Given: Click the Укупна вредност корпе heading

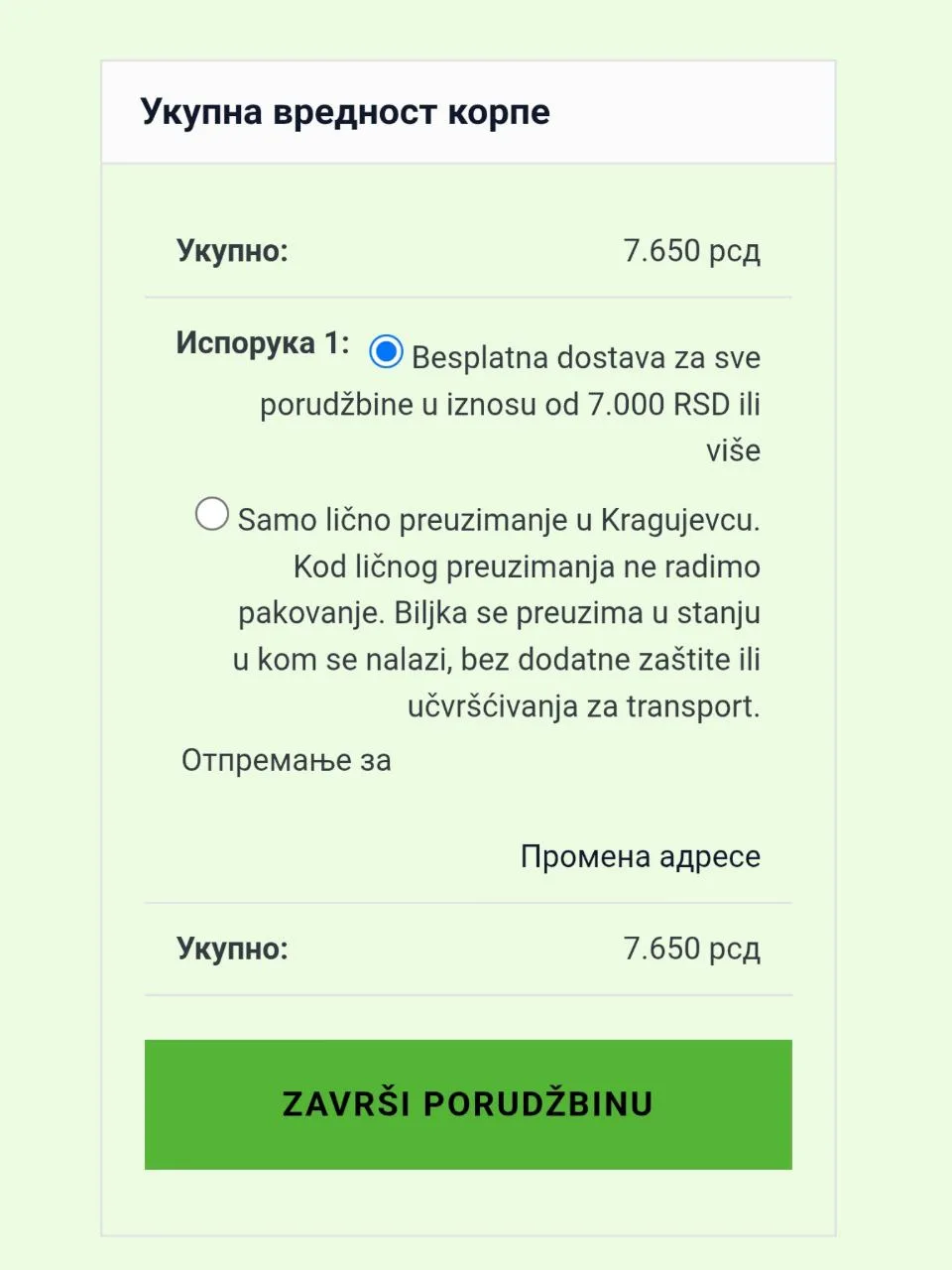Looking at the screenshot, I should click(x=345, y=112).
